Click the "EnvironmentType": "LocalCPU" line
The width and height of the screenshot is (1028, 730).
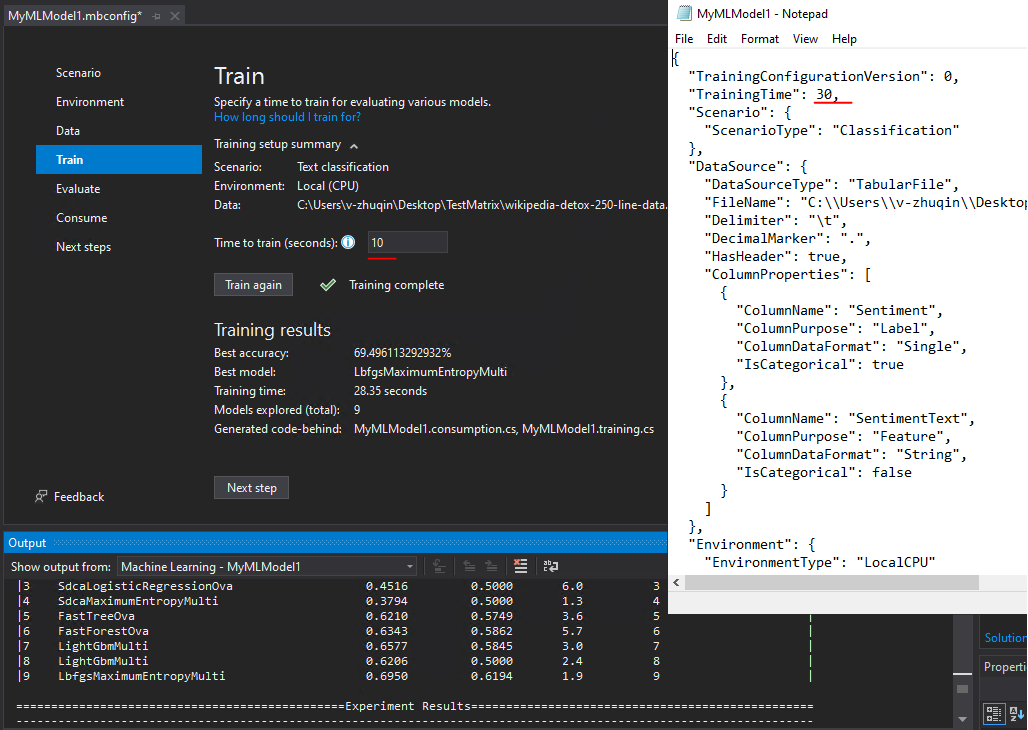[819, 562]
